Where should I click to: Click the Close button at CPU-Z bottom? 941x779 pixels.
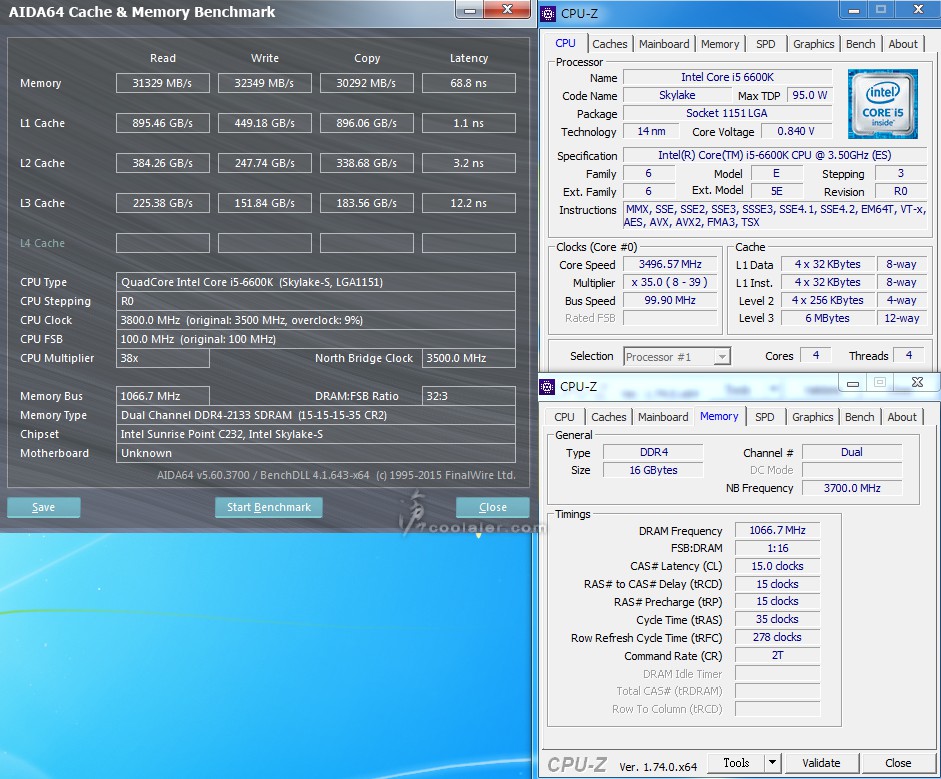(898, 763)
